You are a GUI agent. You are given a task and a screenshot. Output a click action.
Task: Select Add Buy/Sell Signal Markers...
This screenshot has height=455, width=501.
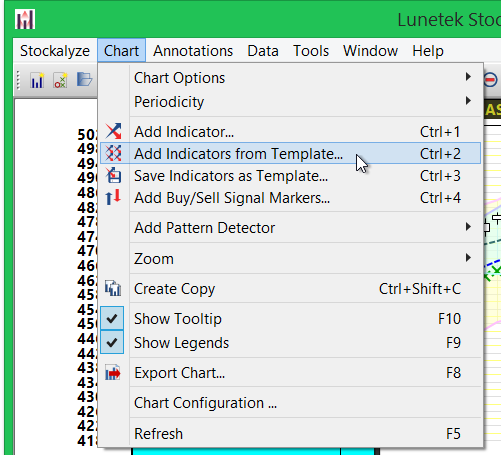[290, 198]
